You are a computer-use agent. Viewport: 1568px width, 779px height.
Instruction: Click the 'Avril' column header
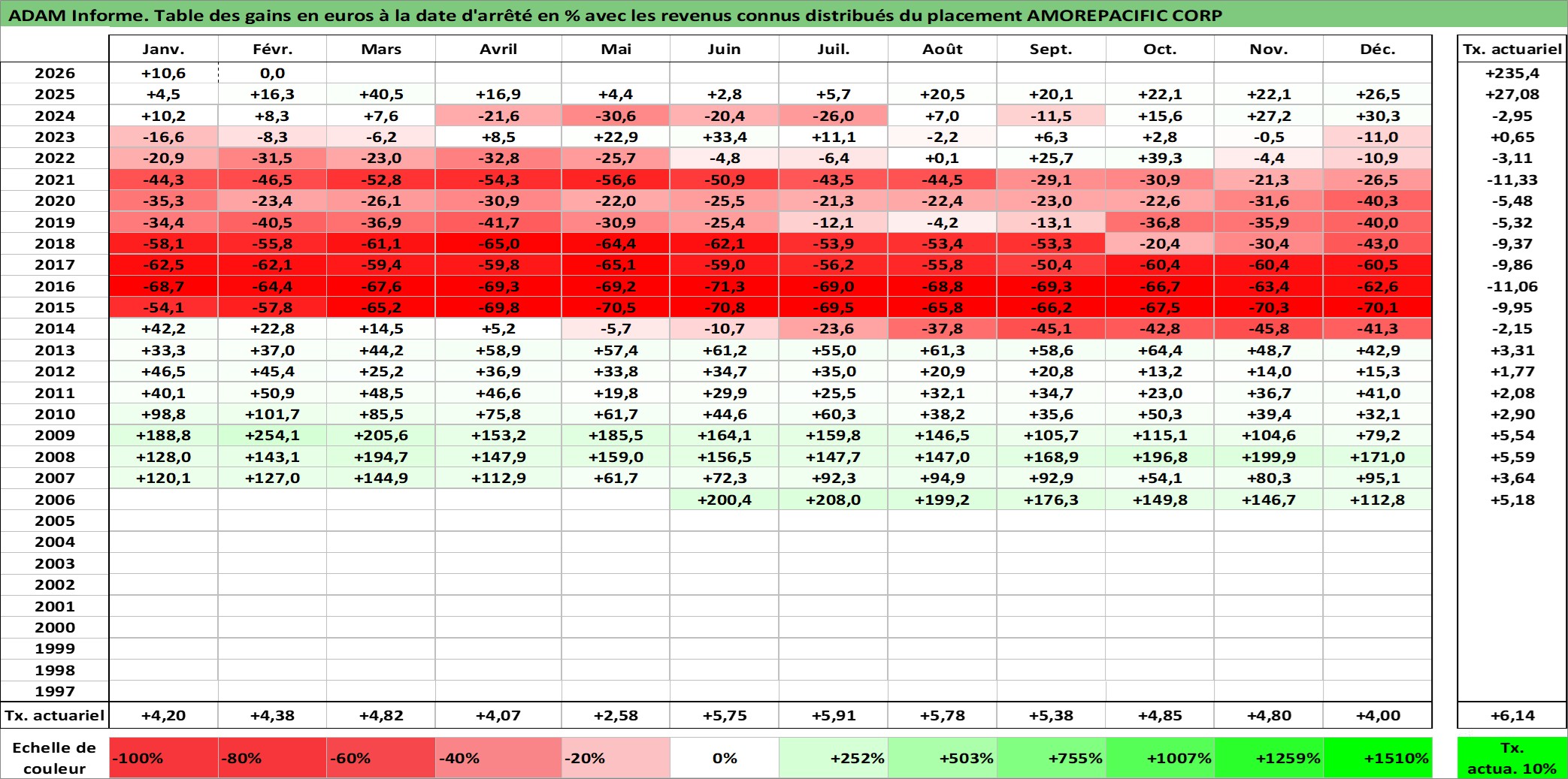(498, 49)
